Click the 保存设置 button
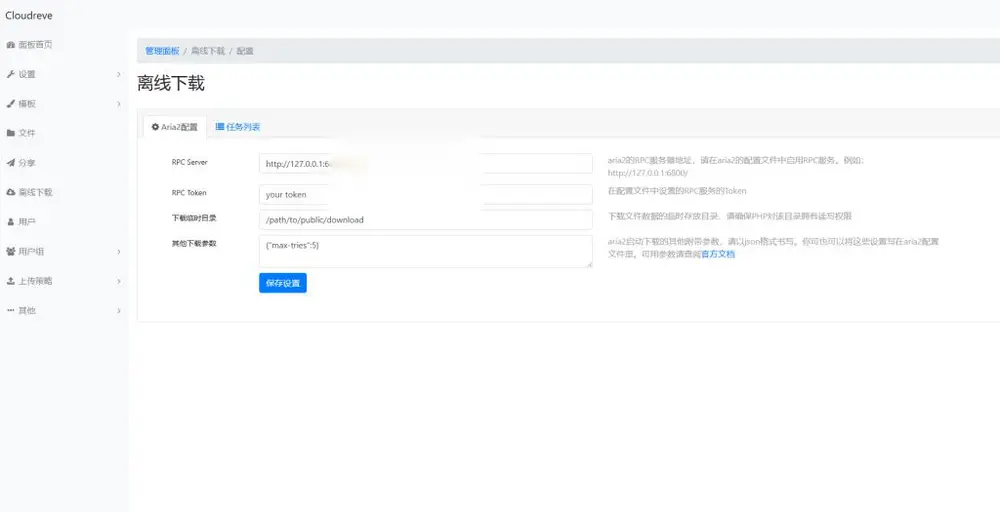 tap(283, 283)
